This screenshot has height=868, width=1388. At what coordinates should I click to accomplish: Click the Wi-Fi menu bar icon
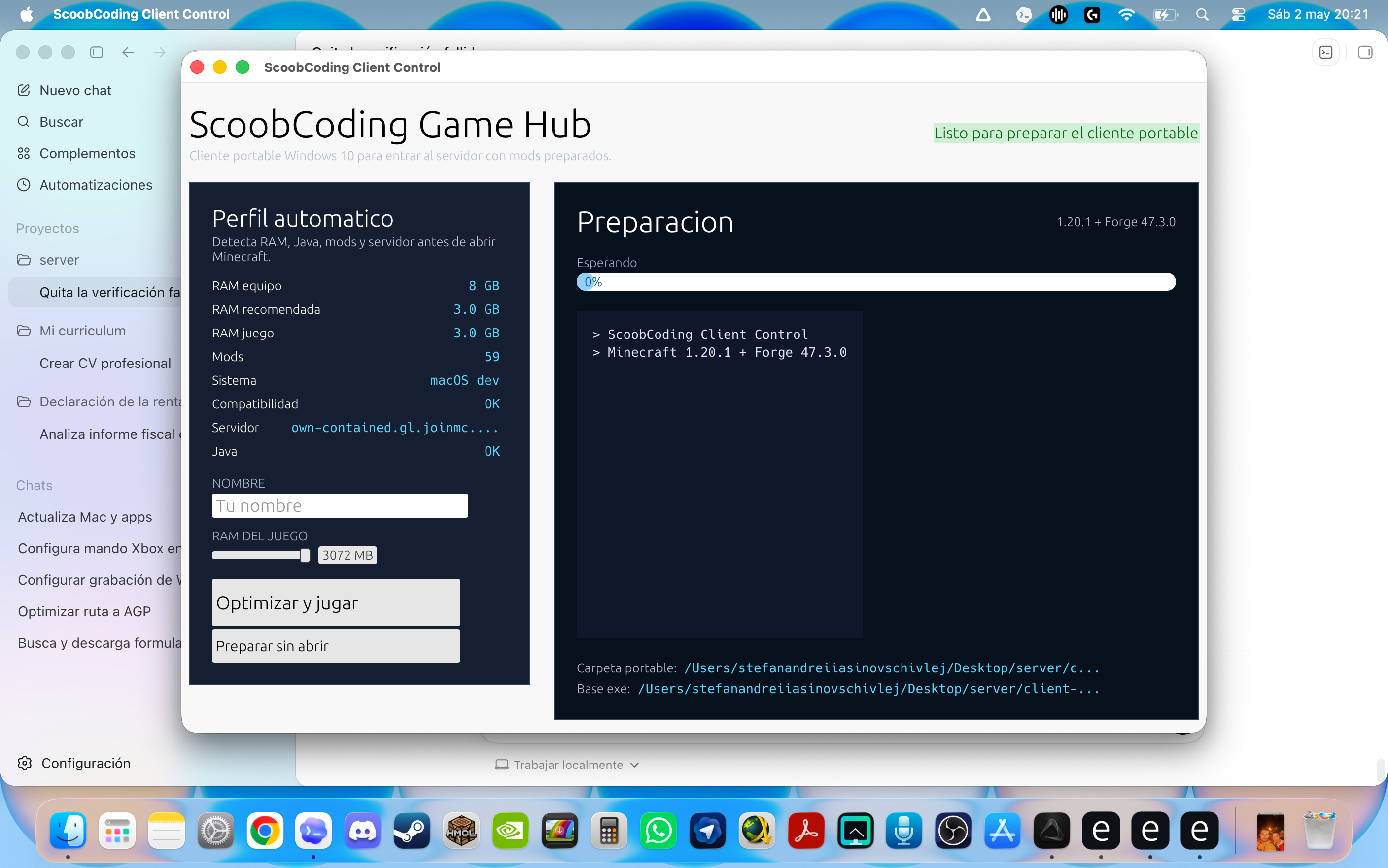pyautogui.click(x=1126, y=14)
